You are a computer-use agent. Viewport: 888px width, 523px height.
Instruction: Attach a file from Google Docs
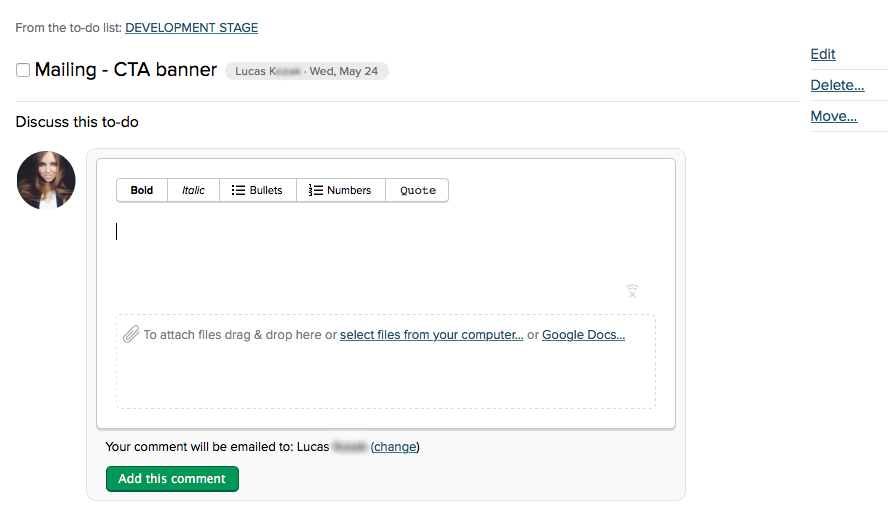click(583, 335)
